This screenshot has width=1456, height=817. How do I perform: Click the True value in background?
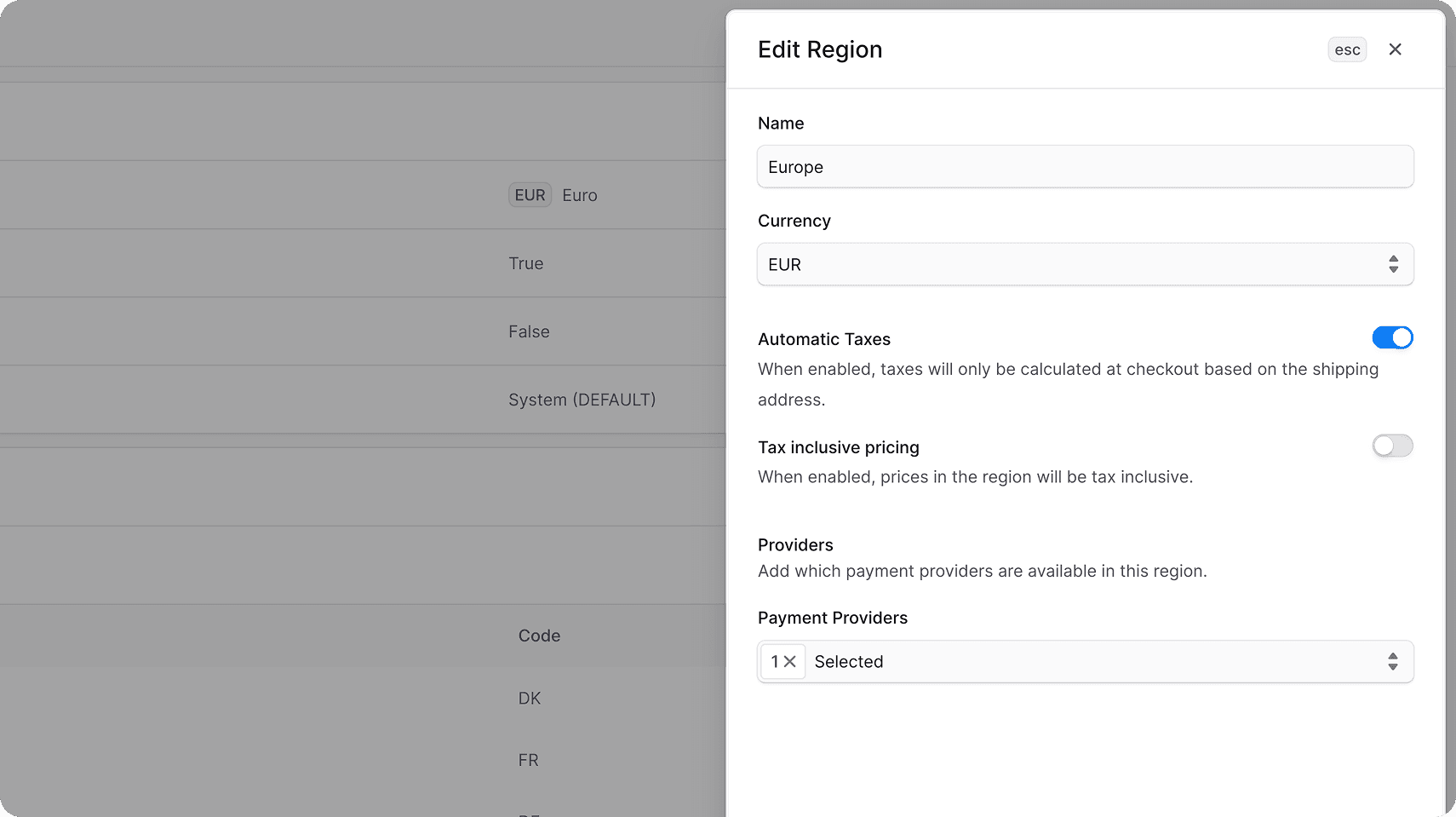[x=526, y=263]
